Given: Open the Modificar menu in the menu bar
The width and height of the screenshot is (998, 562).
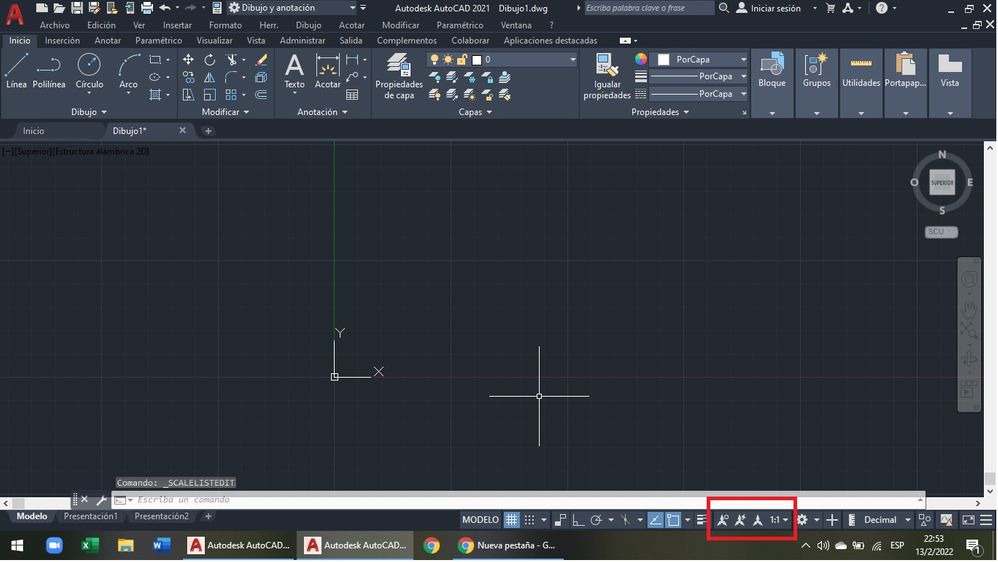Looking at the screenshot, I should pos(400,25).
